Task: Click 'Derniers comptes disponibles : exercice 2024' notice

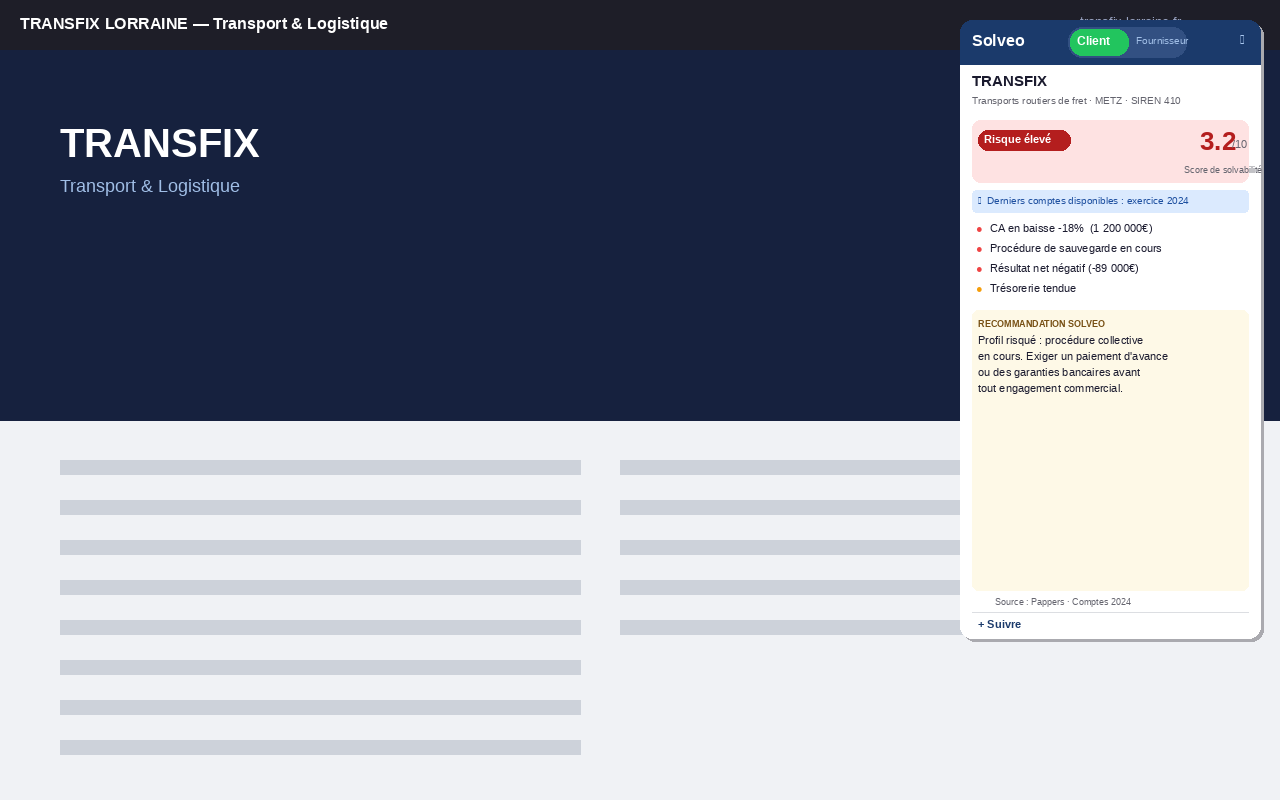Action: pyautogui.click(x=1110, y=201)
